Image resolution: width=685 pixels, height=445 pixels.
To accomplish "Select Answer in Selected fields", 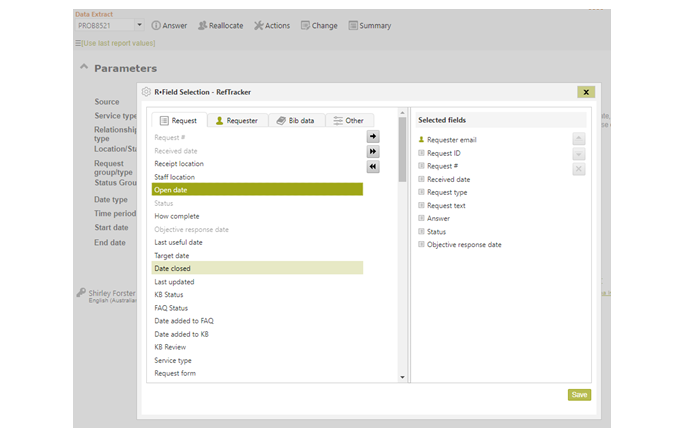I will point(434,218).
